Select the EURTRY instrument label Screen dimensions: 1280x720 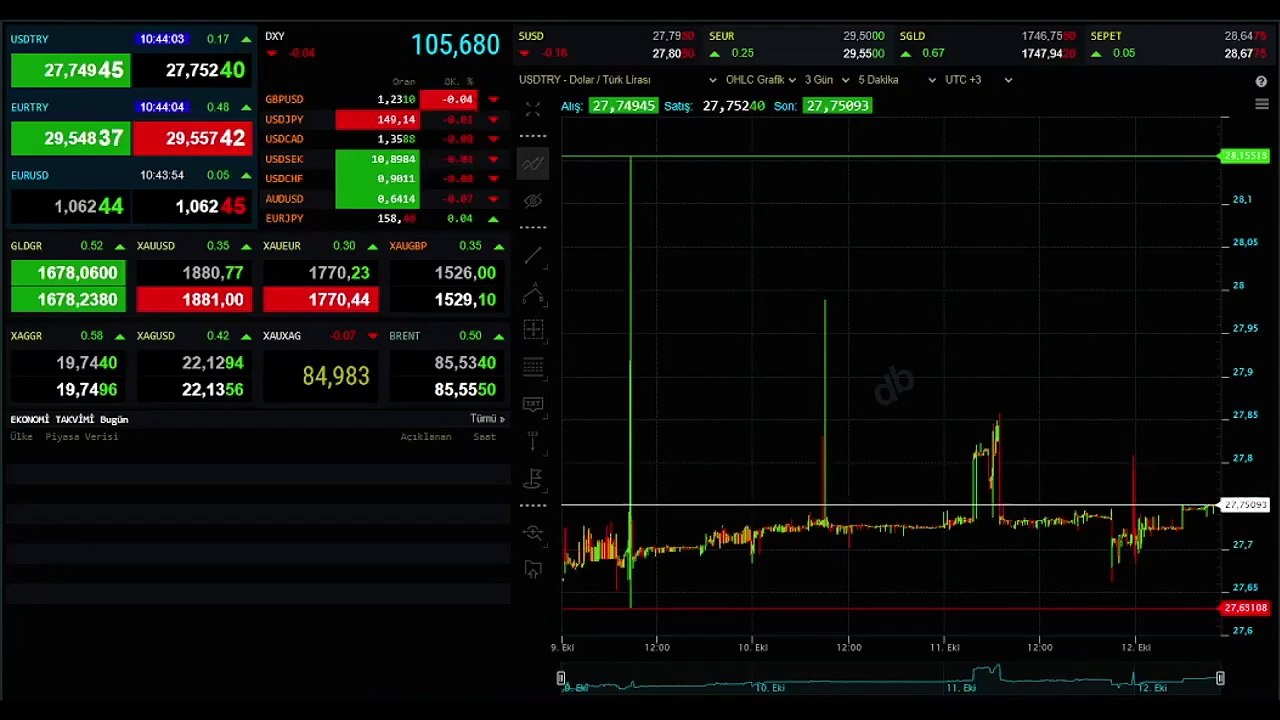pyautogui.click(x=30, y=107)
